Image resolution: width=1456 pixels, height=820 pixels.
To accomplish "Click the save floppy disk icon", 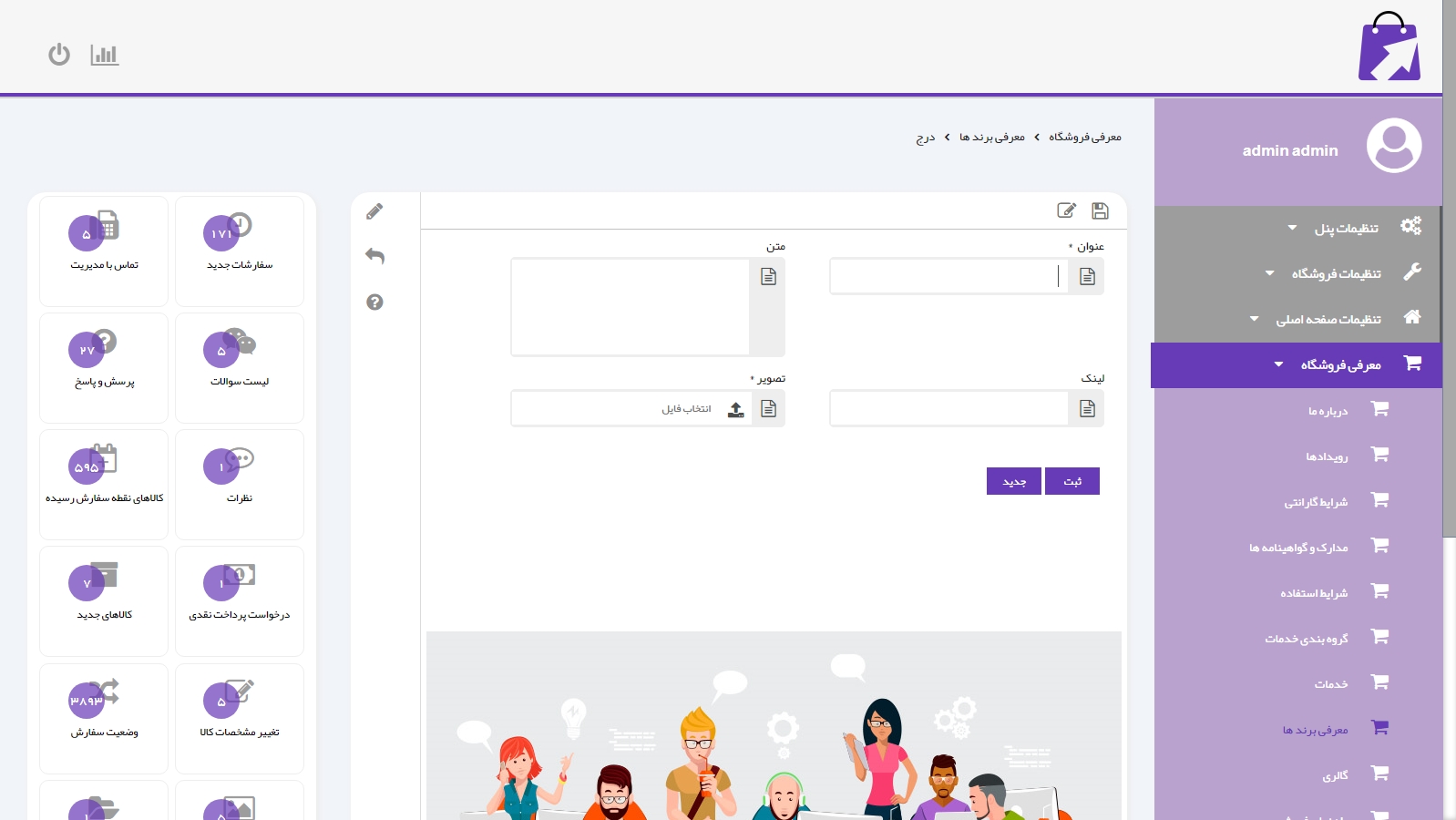I will click(x=1100, y=210).
